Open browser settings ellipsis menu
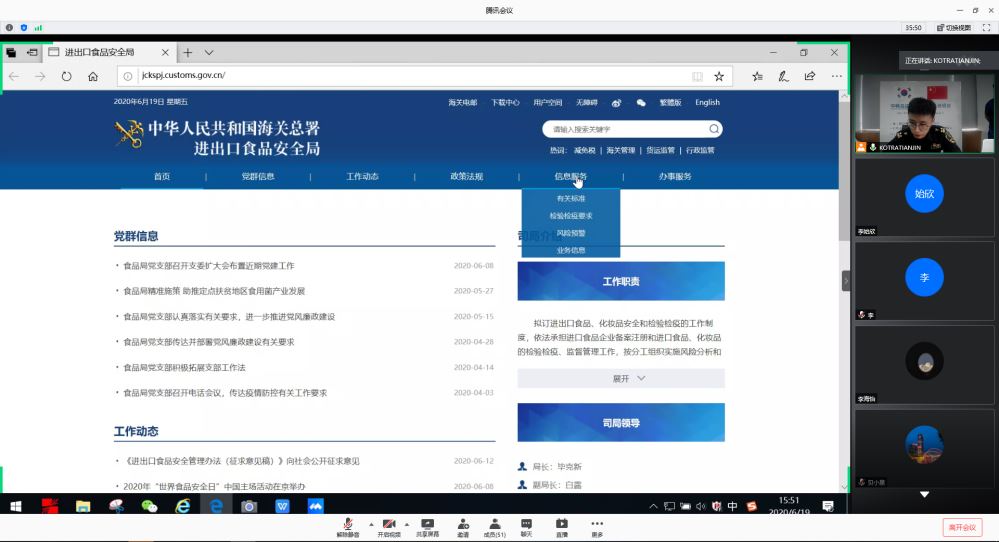Viewport: 999px width, 542px height. (x=837, y=76)
